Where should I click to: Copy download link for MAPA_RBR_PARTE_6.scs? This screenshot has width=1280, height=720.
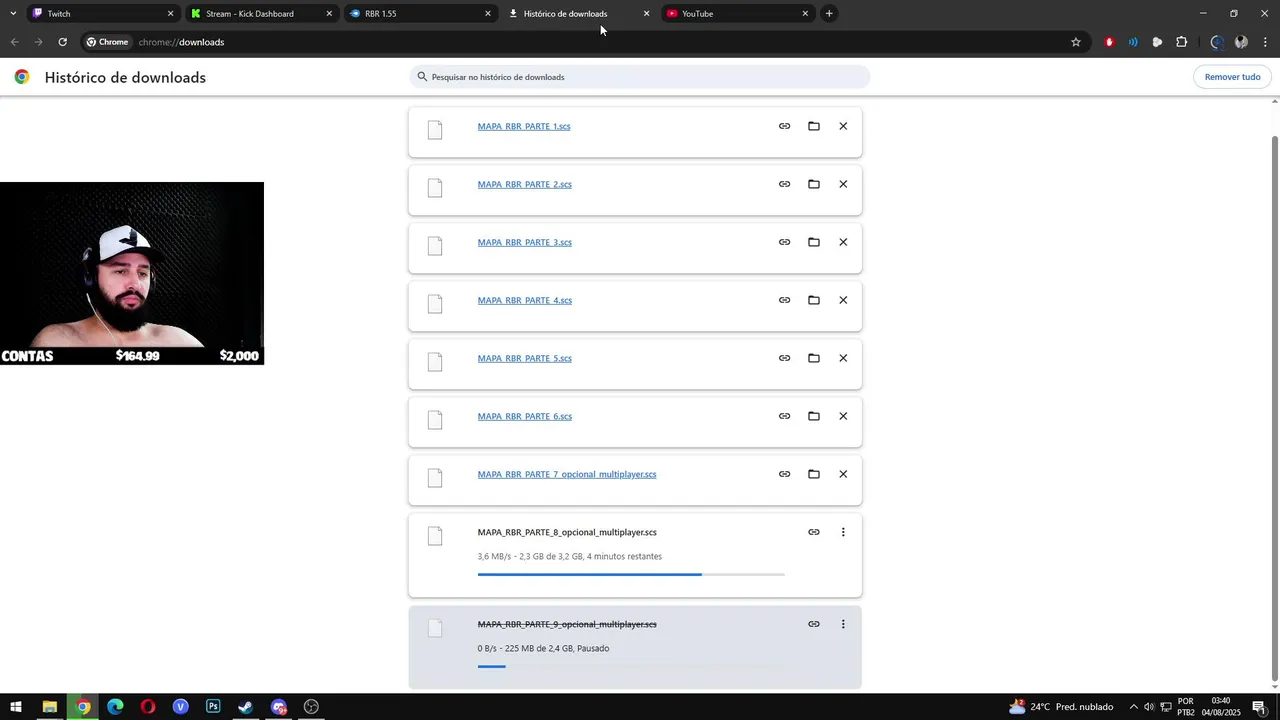[784, 416]
